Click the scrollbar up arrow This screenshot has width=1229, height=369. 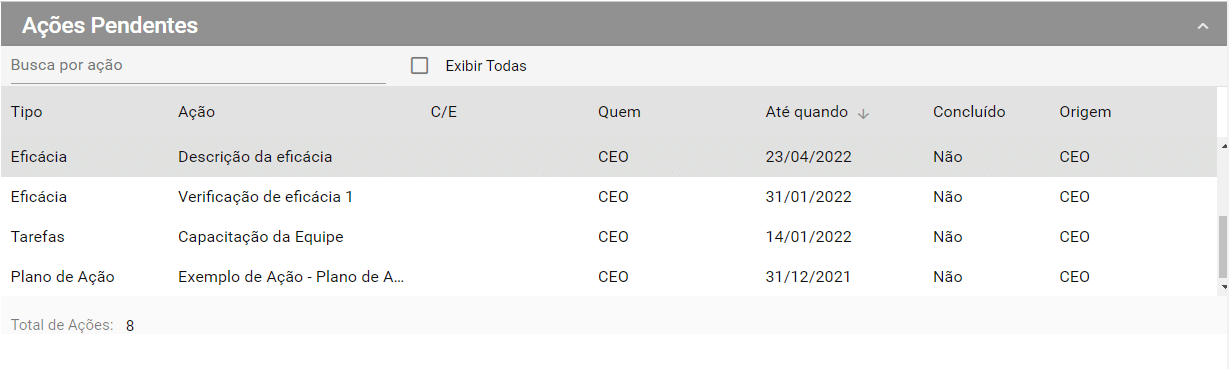point(1223,145)
